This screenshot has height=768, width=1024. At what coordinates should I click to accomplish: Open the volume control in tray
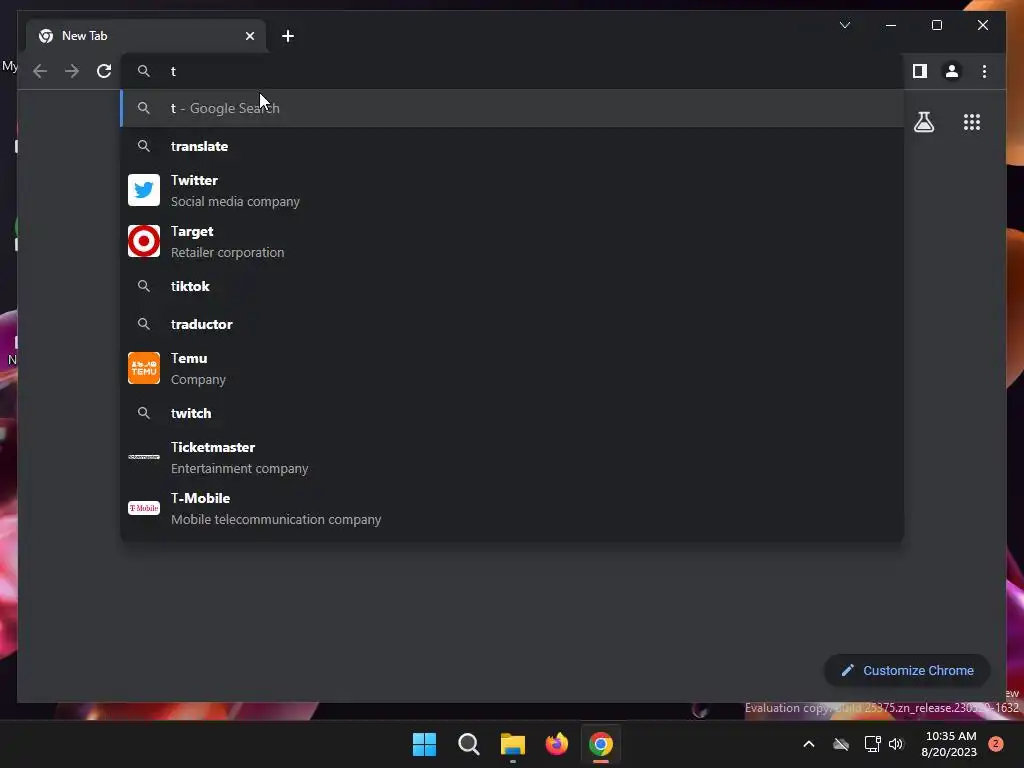click(896, 744)
